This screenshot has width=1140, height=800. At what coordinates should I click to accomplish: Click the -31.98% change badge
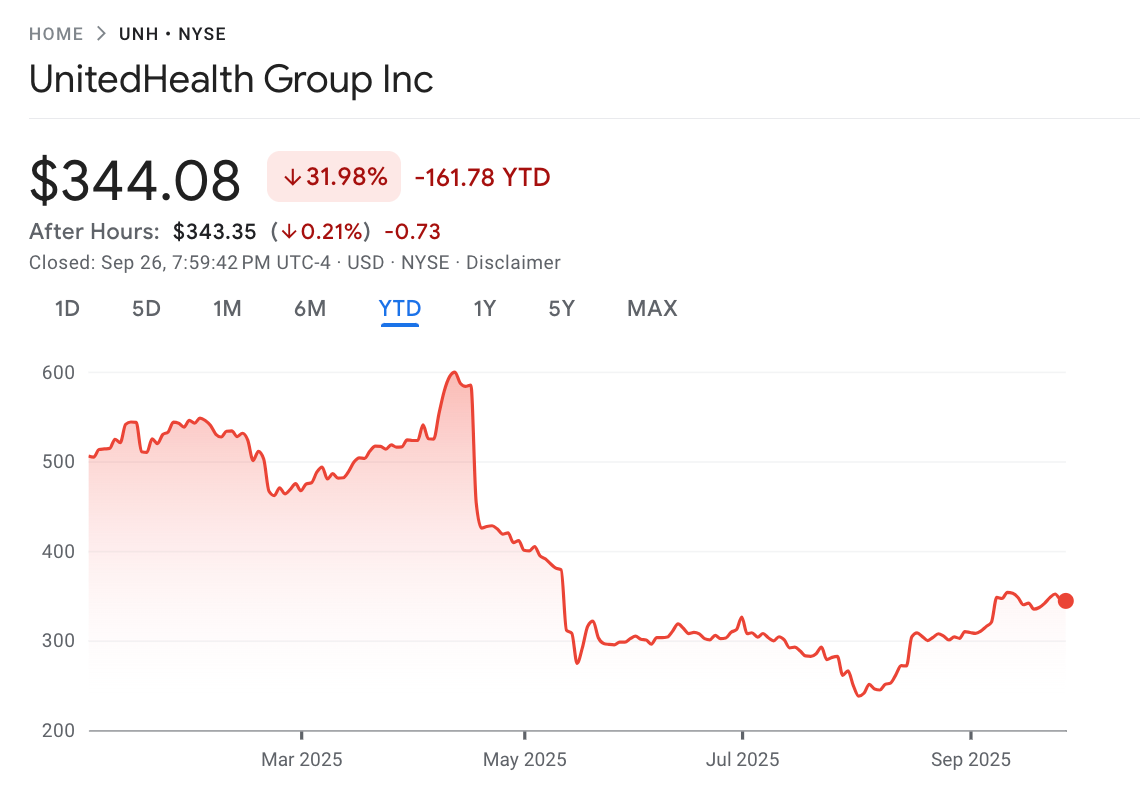(333, 176)
